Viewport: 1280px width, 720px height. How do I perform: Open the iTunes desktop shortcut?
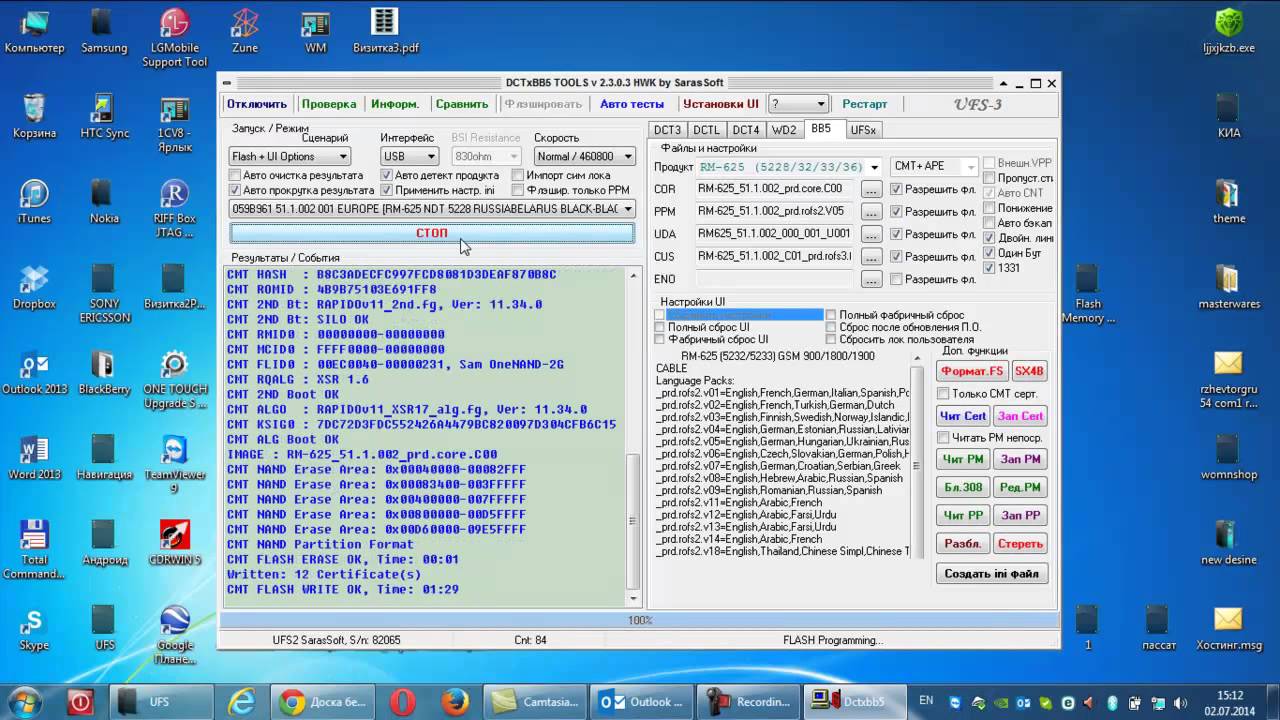[x=34, y=202]
